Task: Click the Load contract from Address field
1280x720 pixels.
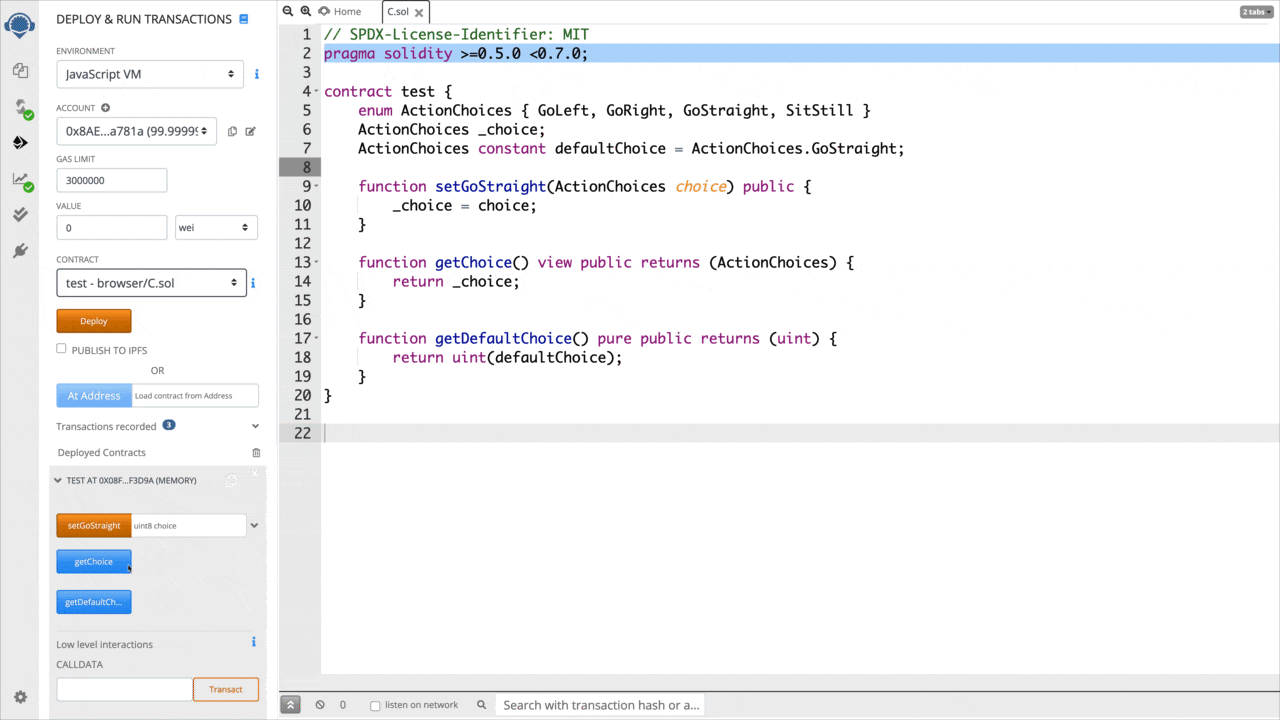Action: pos(195,396)
